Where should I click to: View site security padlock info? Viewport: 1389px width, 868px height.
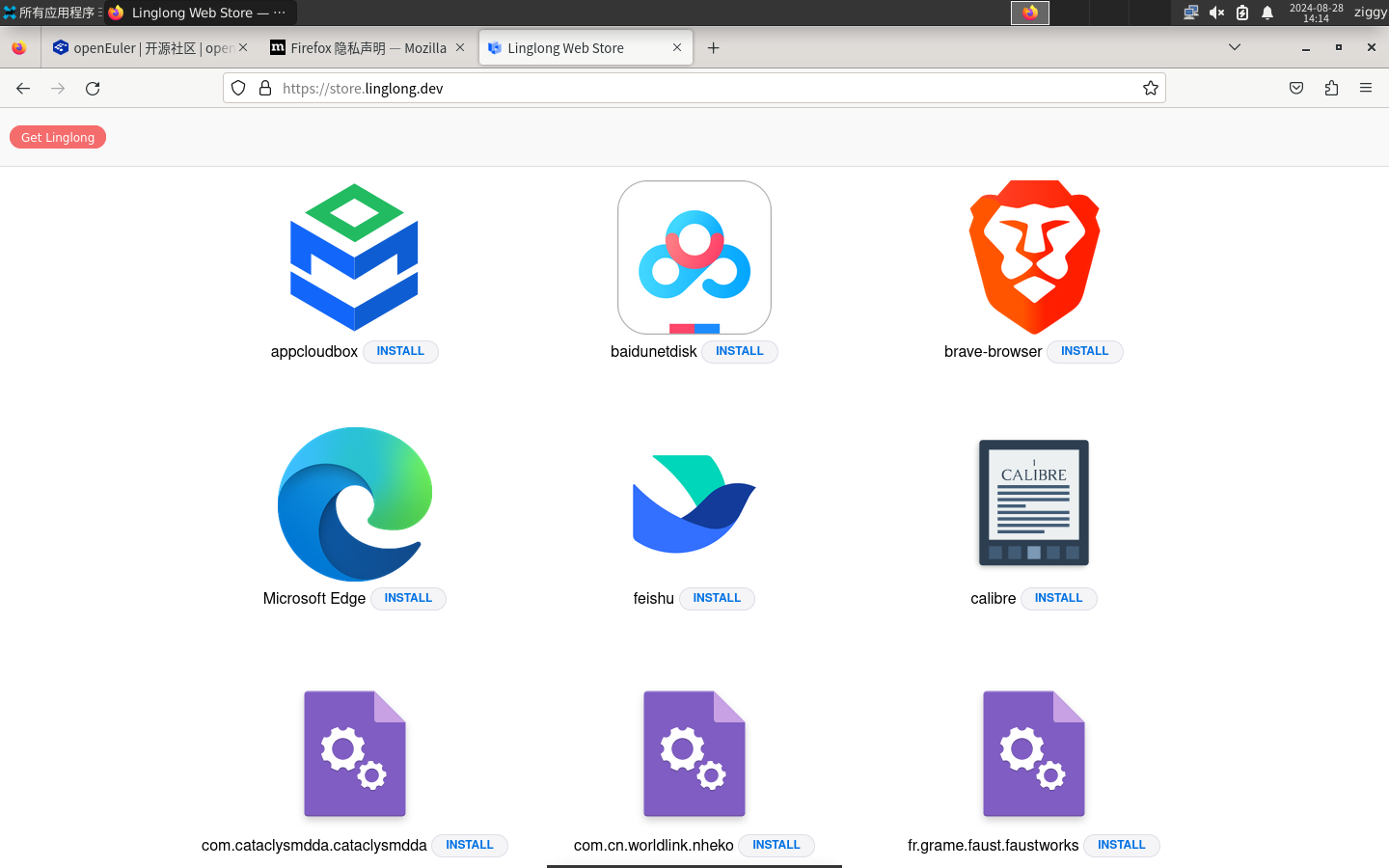[x=265, y=88]
